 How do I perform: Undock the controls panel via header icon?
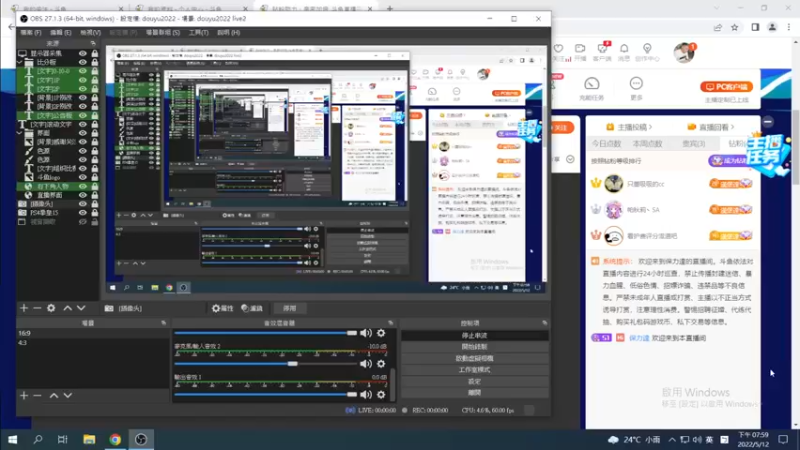click(544, 323)
